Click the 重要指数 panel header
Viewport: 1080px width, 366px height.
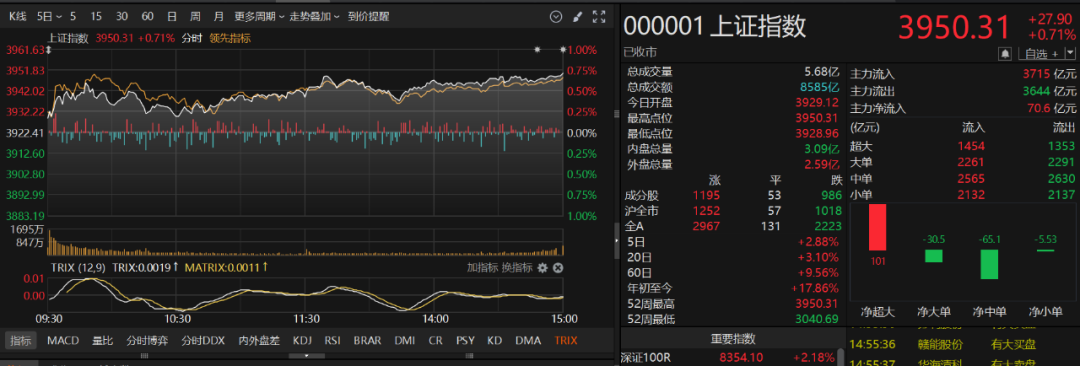(x=733, y=338)
